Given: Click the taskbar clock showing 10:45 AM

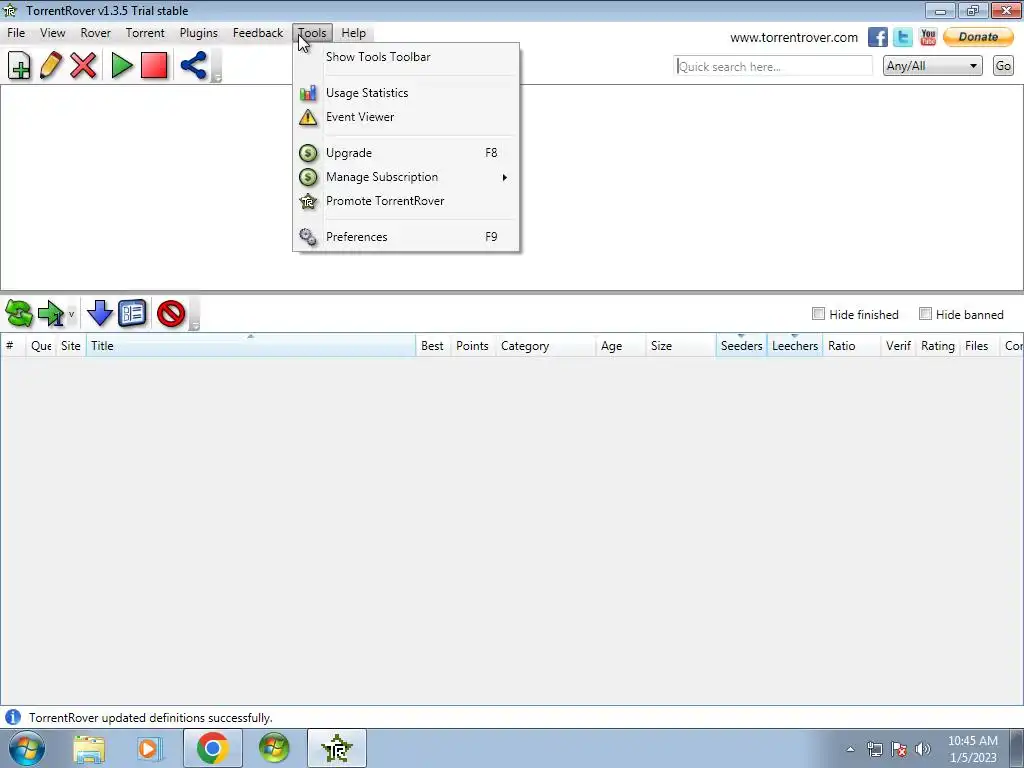Looking at the screenshot, I should (x=972, y=749).
